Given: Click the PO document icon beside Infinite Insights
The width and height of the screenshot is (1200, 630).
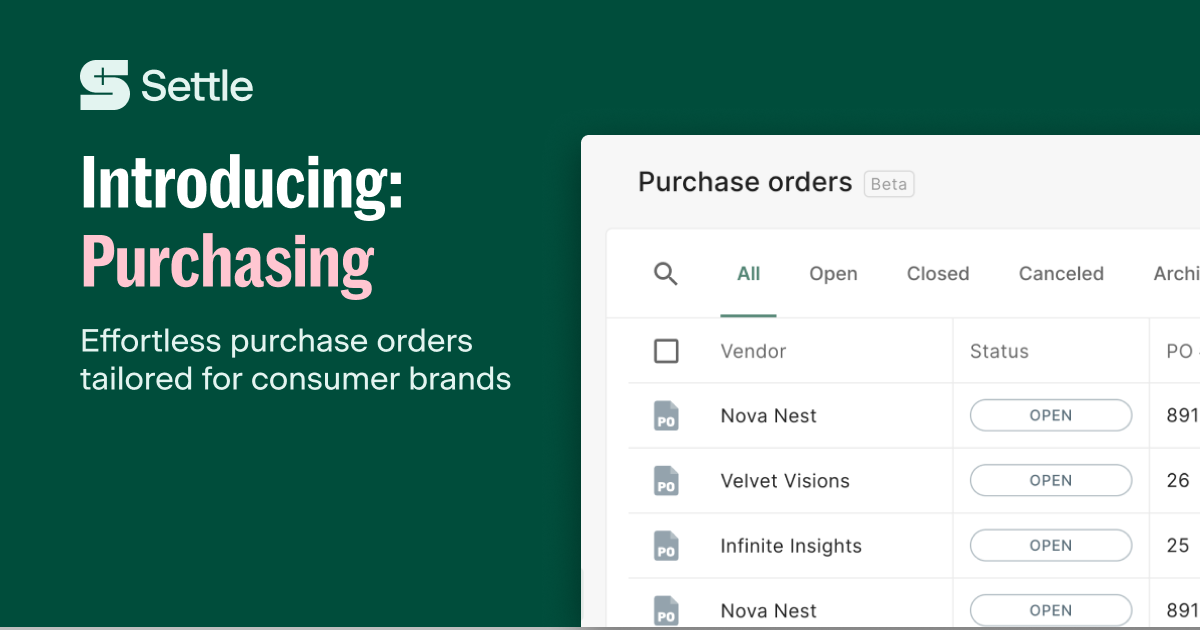Looking at the screenshot, I should (x=666, y=546).
